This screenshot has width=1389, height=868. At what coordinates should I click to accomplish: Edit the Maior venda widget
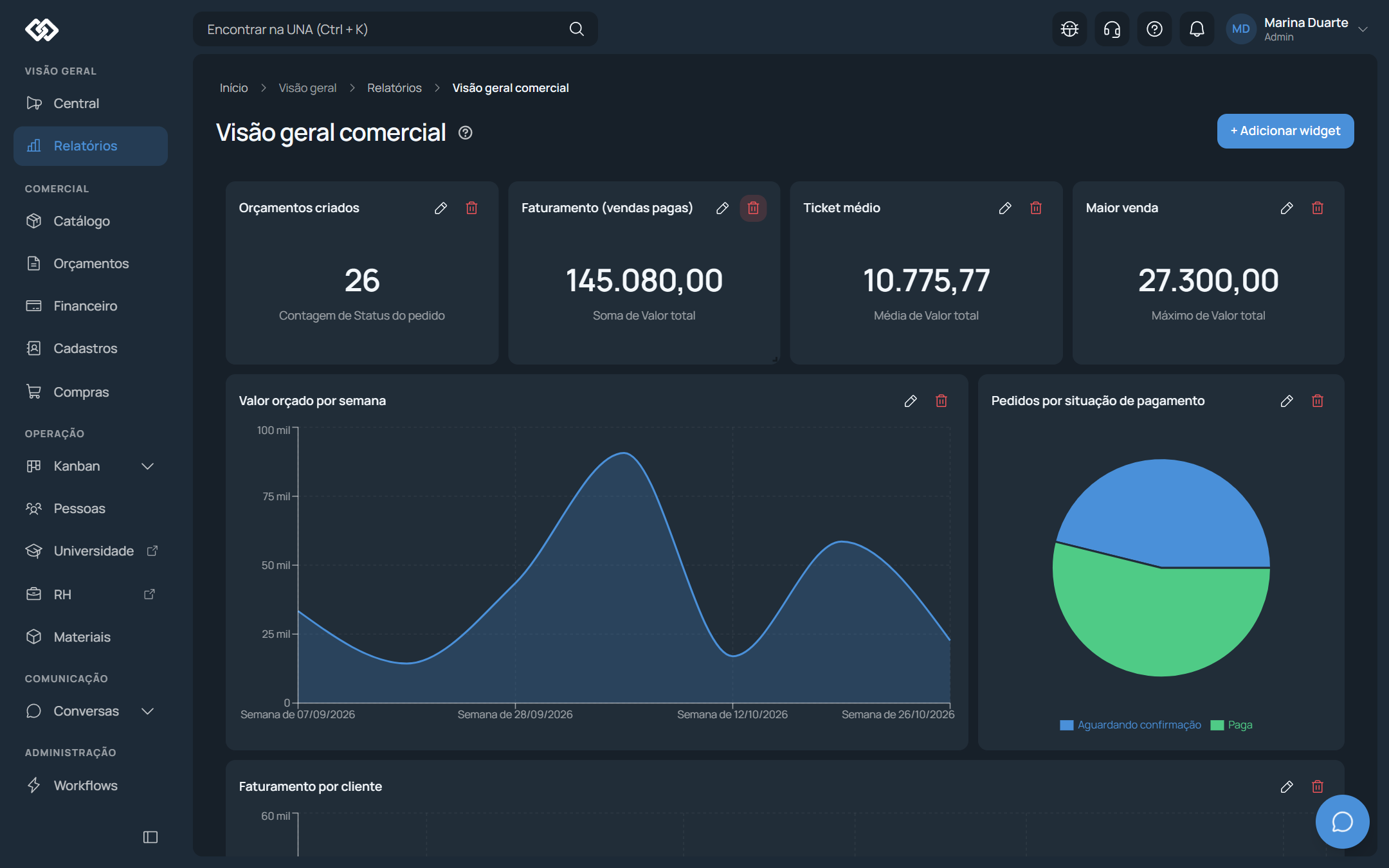pos(1287,208)
